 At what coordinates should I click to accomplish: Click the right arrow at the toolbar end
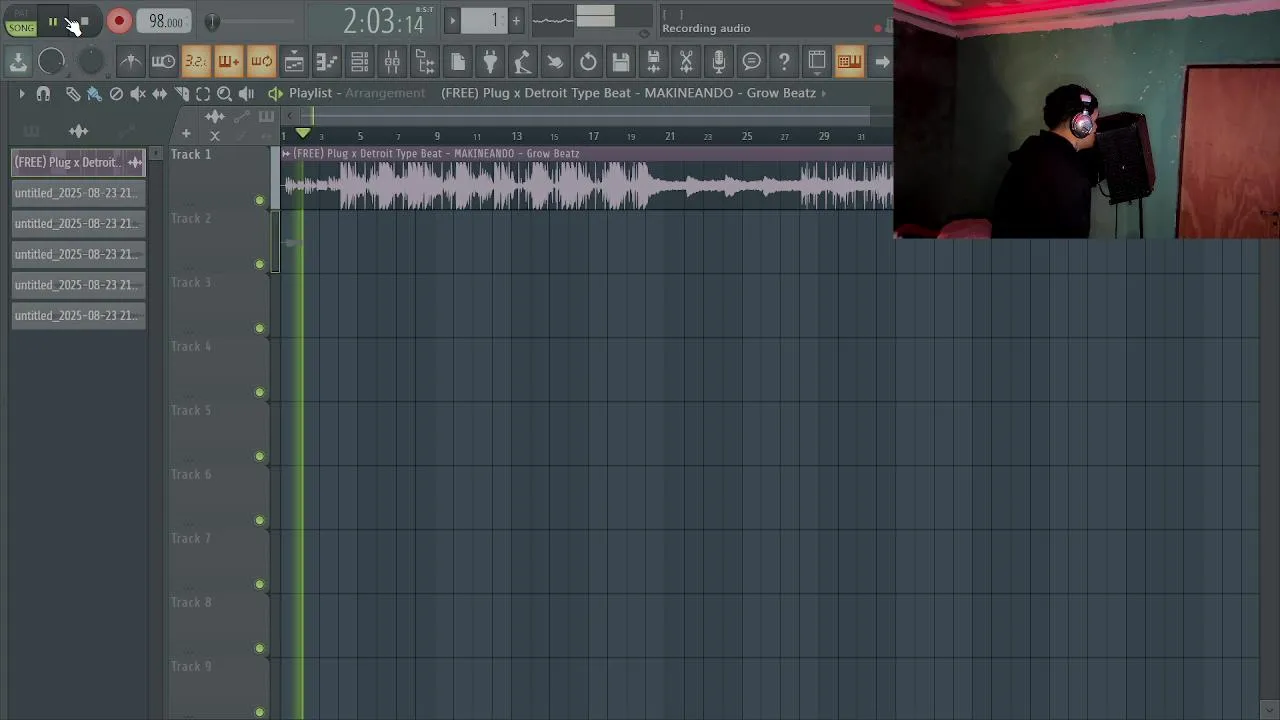[x=882, y=62]
